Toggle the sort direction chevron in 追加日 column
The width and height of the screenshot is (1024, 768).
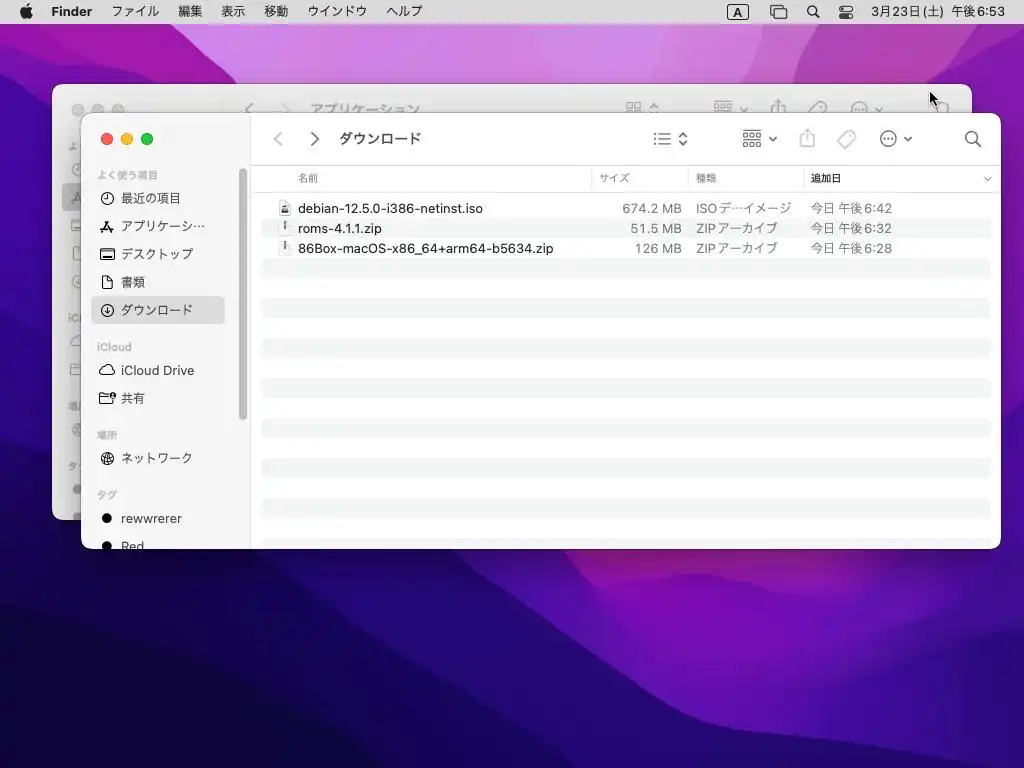(987, 178)
